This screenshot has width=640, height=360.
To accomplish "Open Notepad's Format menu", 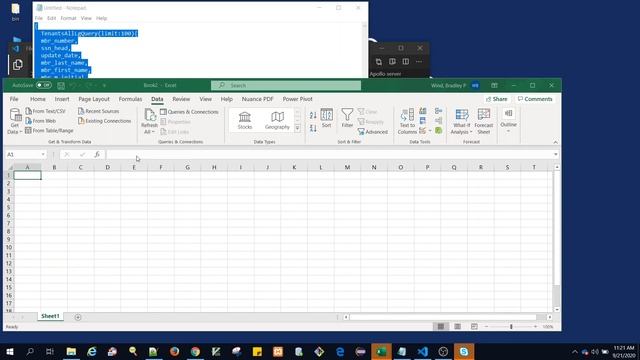I will [68, 18].
